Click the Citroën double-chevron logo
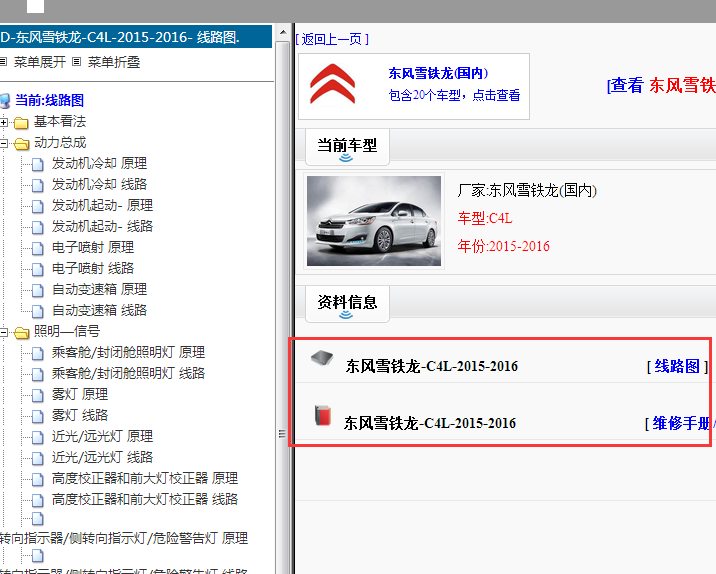The image size is (716, 574). [x=332, y=84]
